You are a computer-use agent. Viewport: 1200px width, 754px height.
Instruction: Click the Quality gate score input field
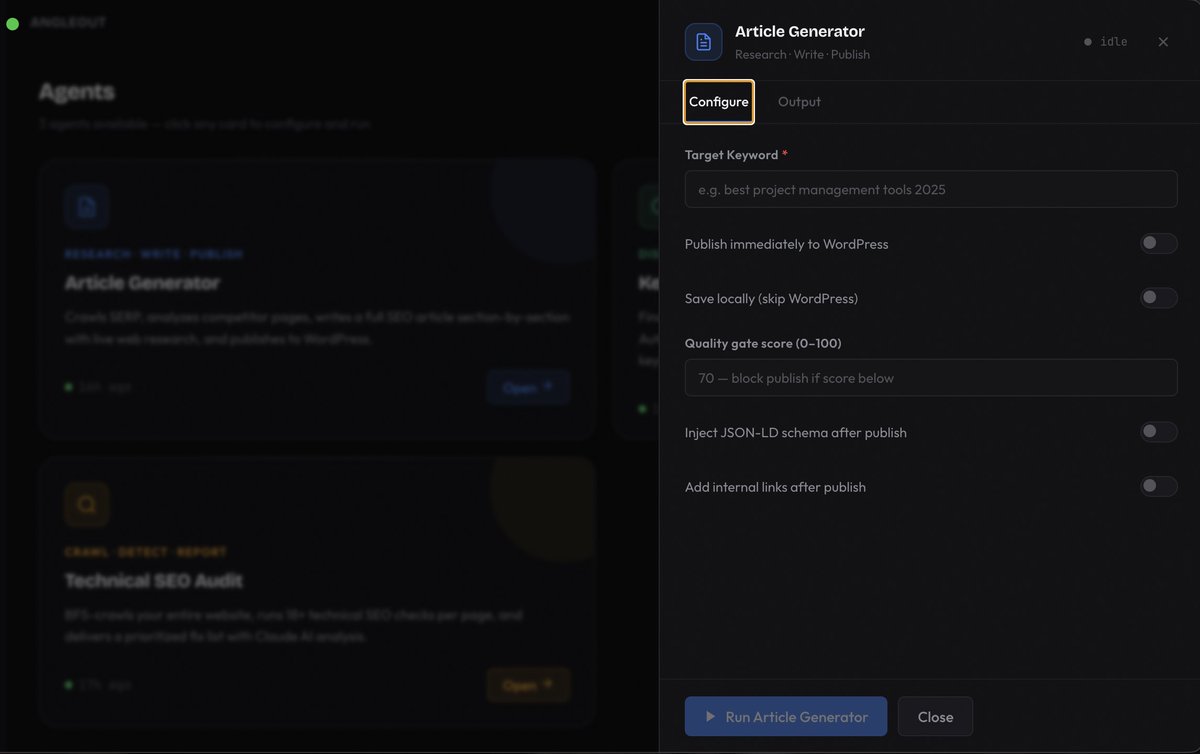tap(931, 378)
